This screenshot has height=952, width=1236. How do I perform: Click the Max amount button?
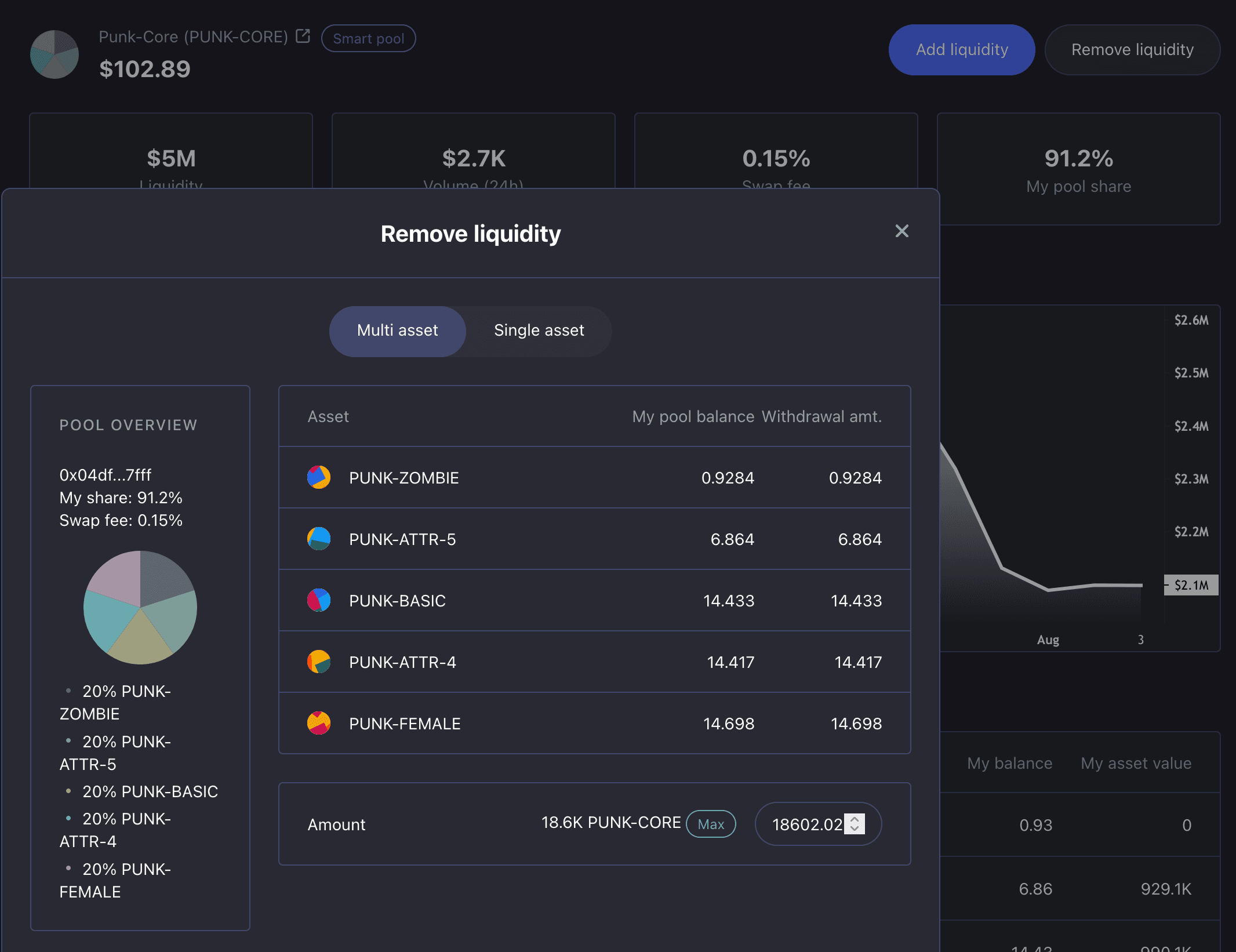click(x=711, y=824)
